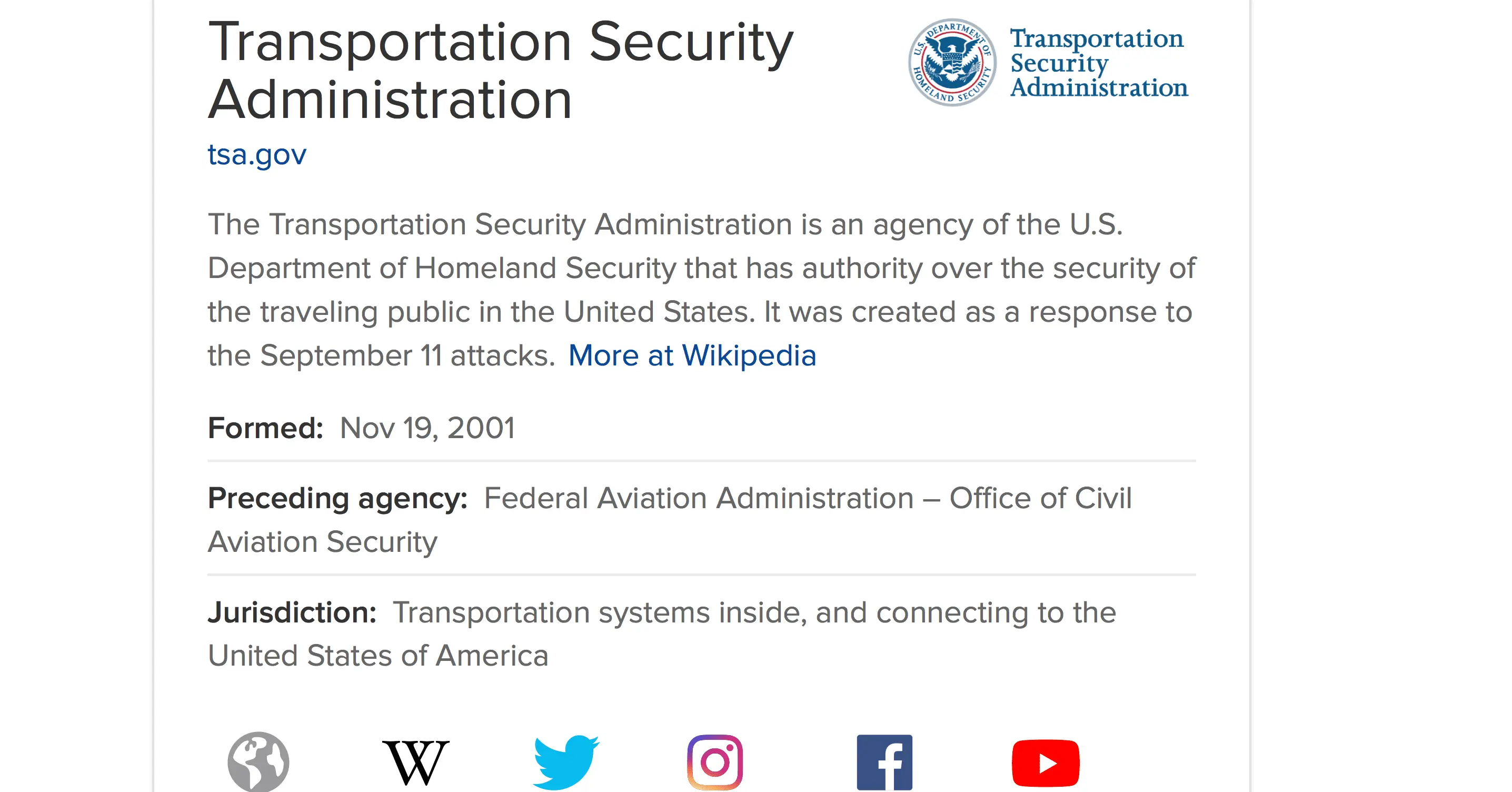
Task: Click the Formed label
Action: click(265, 428)
